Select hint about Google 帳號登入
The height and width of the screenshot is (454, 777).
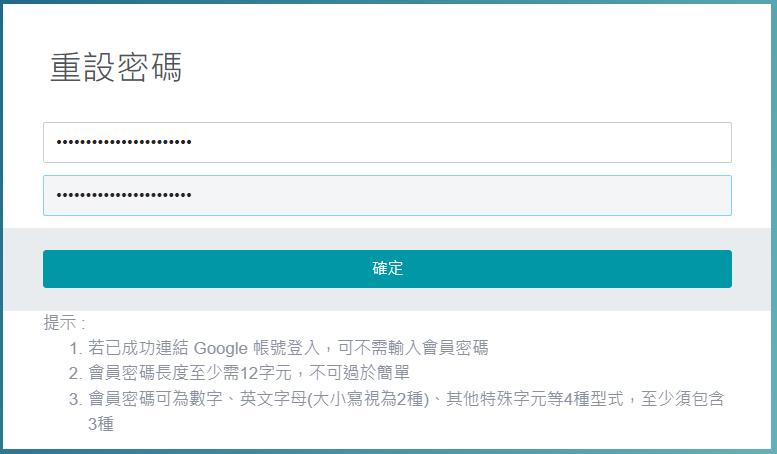pyautogui.click(x=288, y=348)
